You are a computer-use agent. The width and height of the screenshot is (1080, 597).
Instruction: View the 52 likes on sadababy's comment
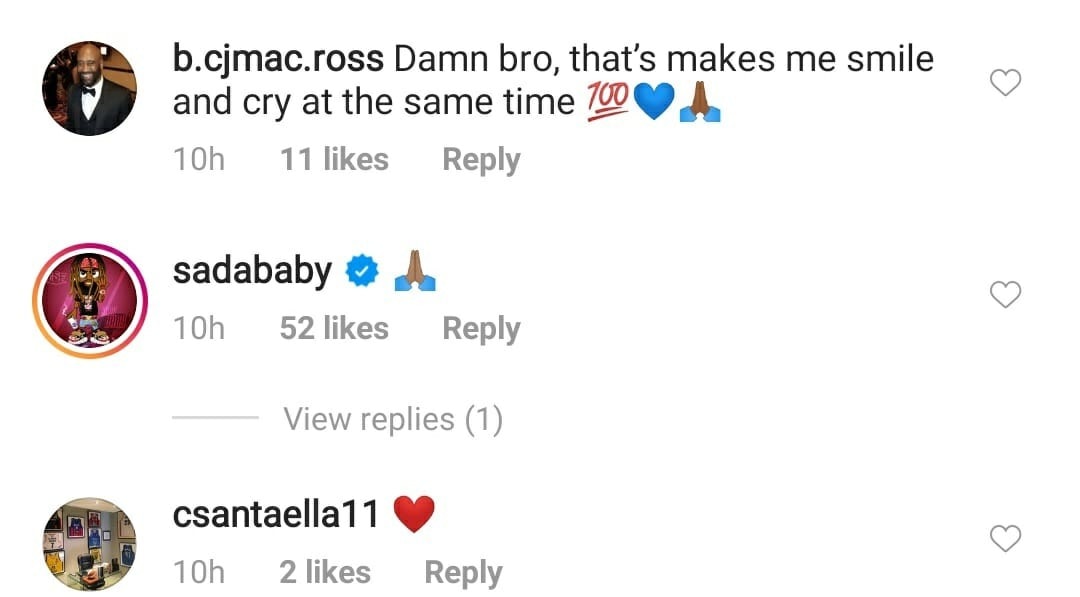pyautogui.click(x=334, y=328)
